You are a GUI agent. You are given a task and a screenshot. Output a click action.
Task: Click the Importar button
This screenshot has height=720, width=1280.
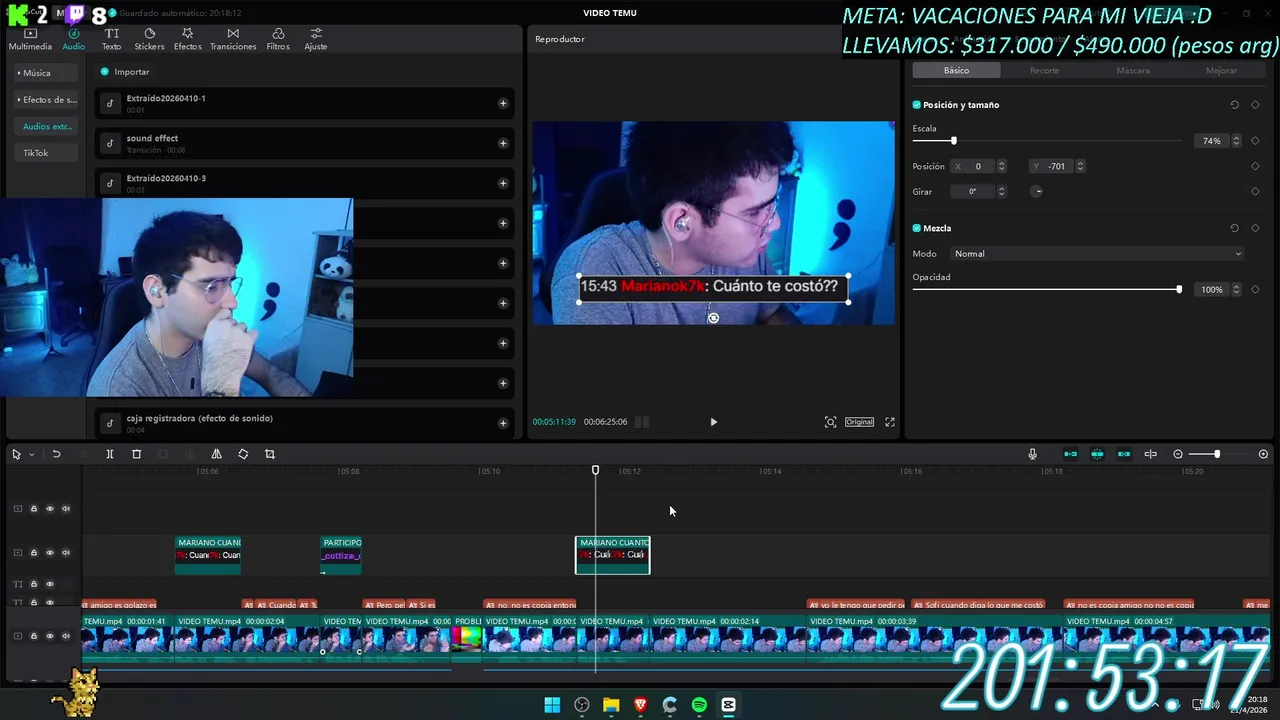coord(125,72)
